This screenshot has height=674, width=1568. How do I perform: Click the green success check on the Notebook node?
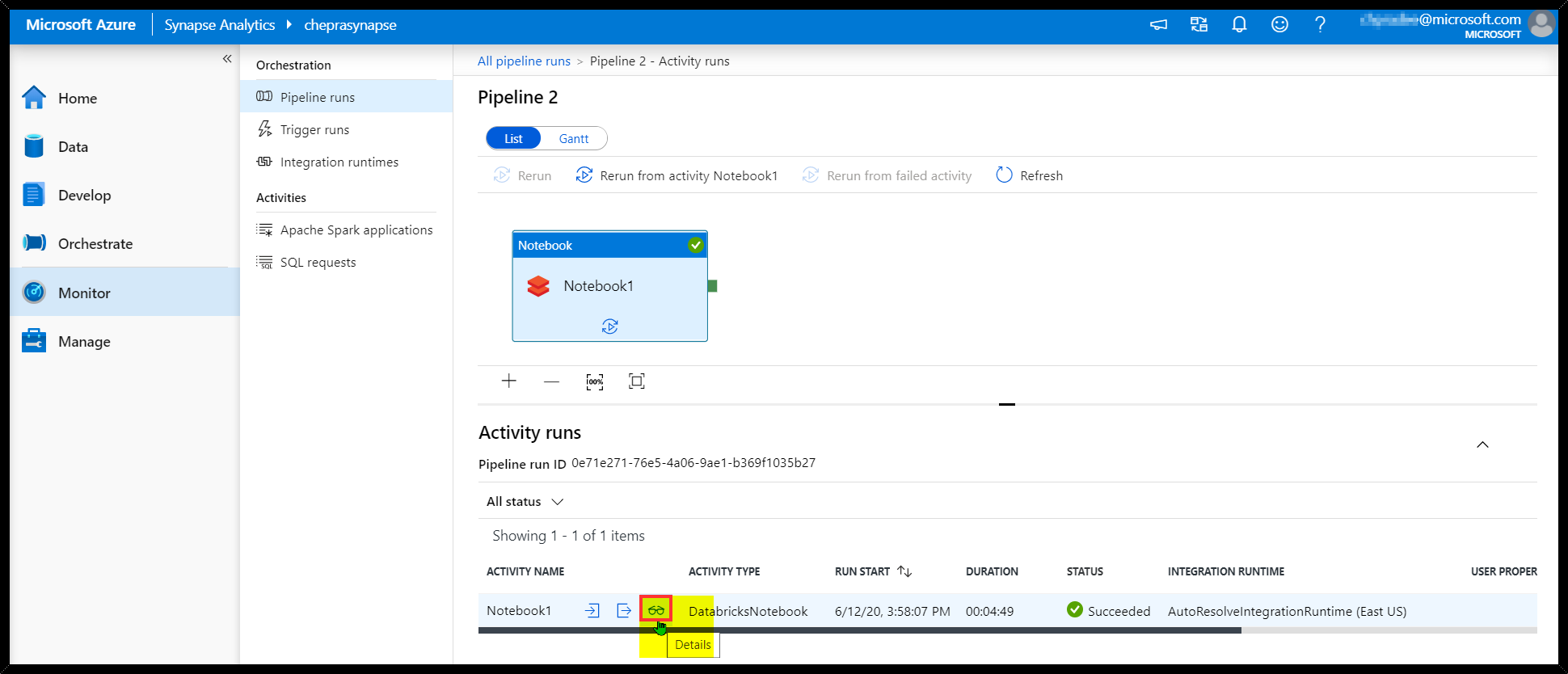pyautogui.click(x=696, y=245)
